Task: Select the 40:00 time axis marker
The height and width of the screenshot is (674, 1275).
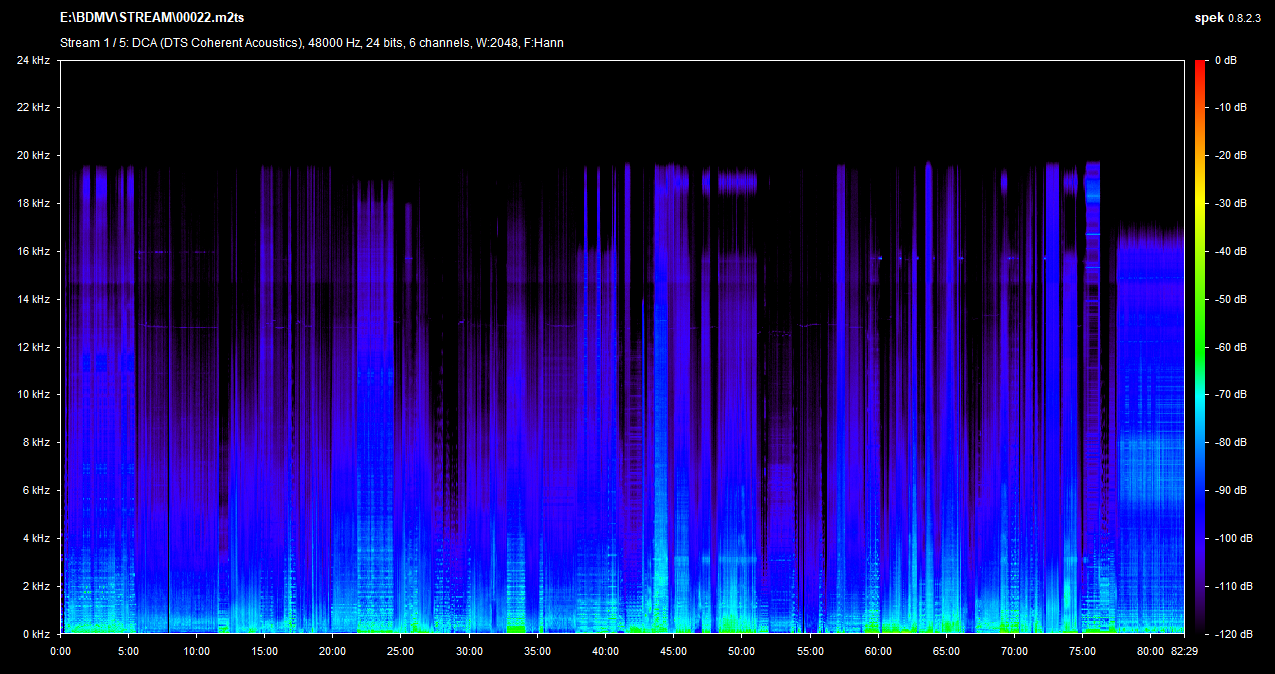Action: pyautogui.click(x=605, y=651)
